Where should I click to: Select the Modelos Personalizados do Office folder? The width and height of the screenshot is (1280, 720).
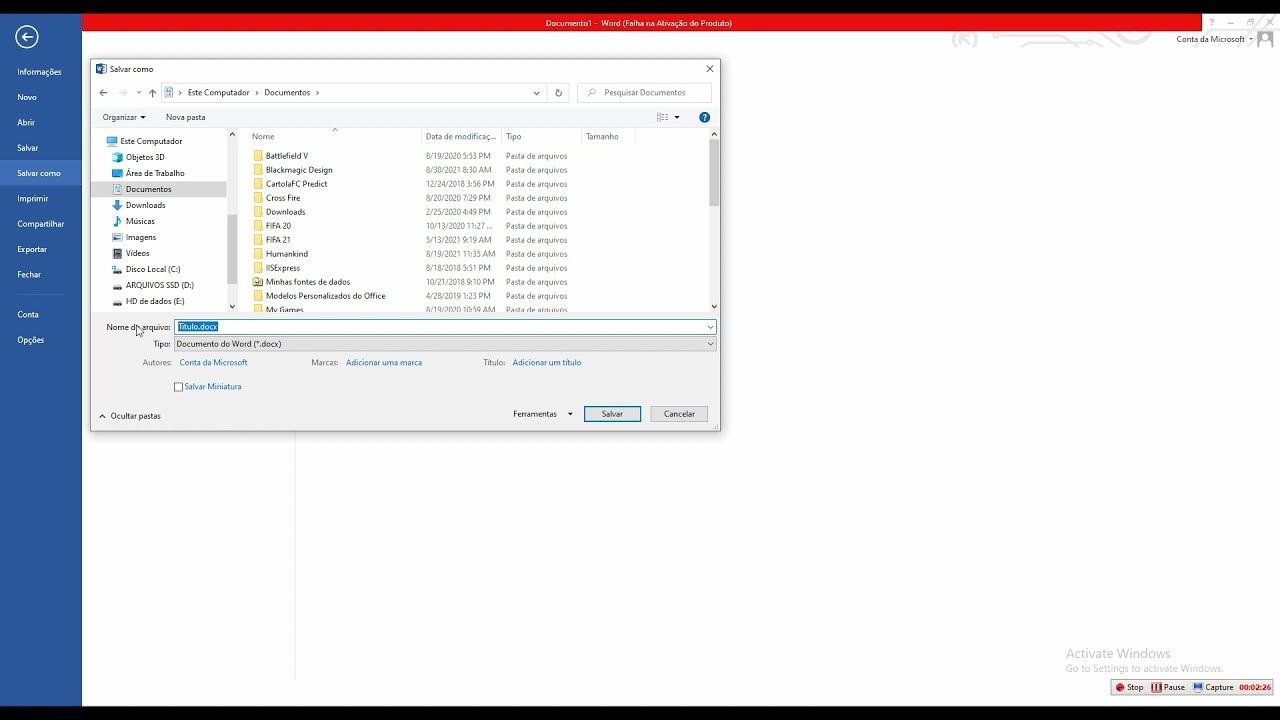pyautogui.click(x=325, y=296)
